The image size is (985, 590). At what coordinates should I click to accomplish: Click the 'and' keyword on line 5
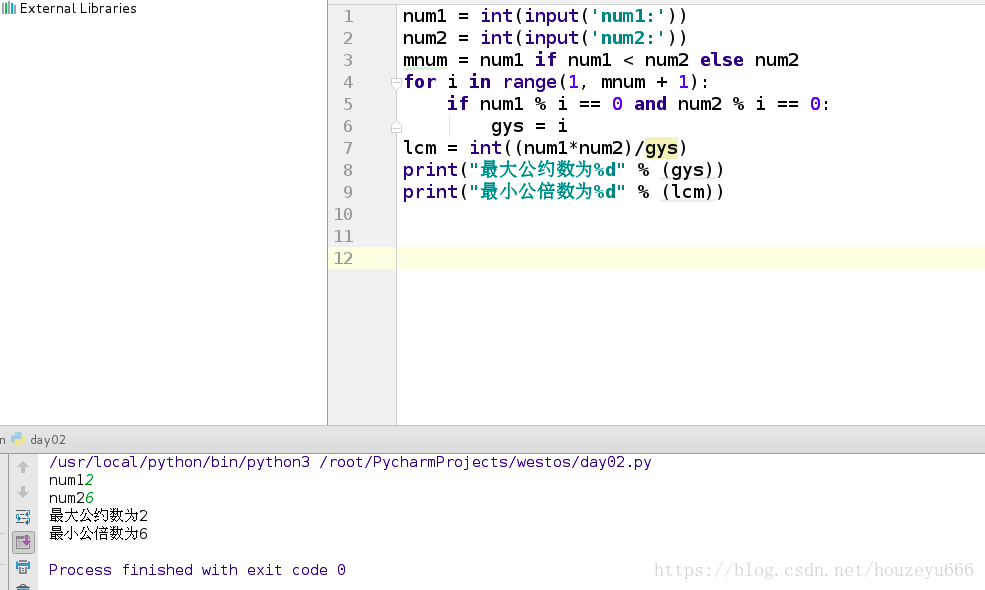[650, 104]
